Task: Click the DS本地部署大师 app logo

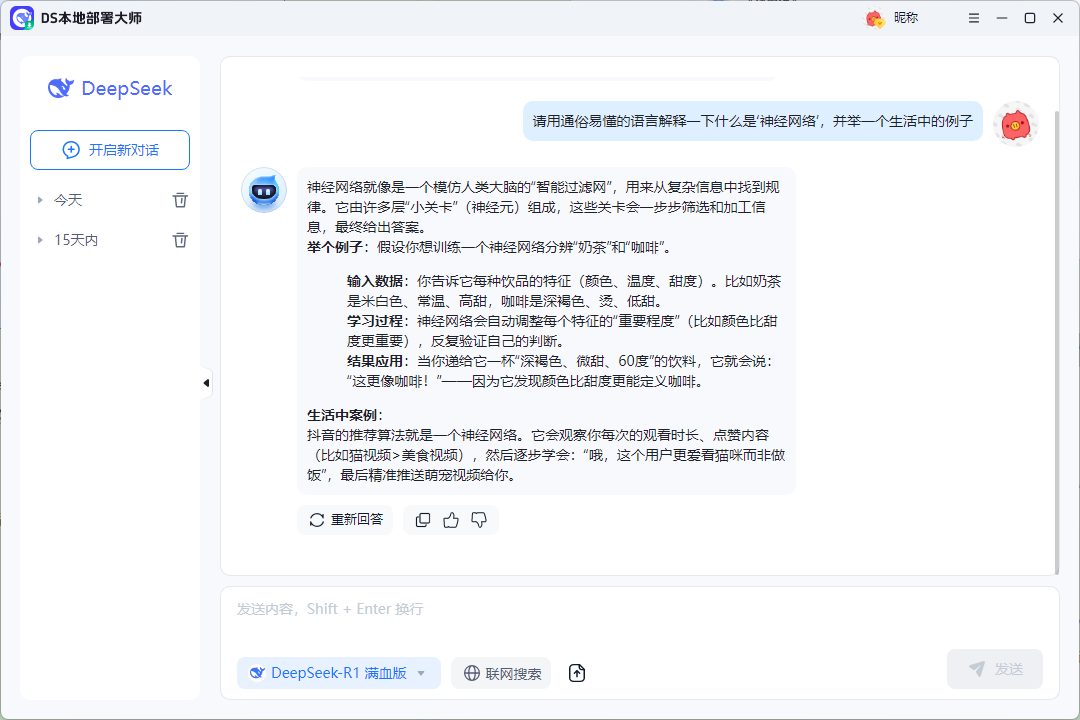Action: (22, 17)
